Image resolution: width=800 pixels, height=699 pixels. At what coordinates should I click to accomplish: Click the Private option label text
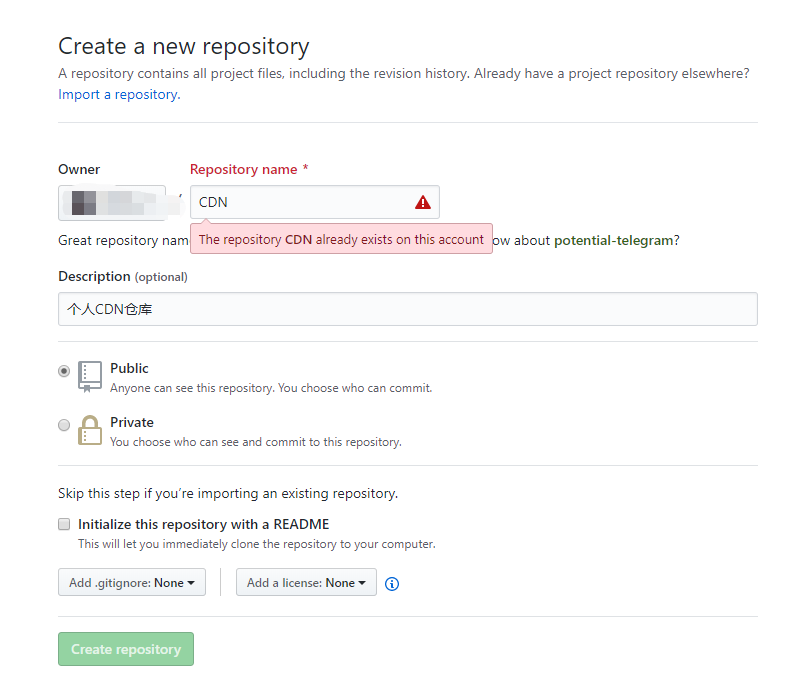(x=132, y=422)
